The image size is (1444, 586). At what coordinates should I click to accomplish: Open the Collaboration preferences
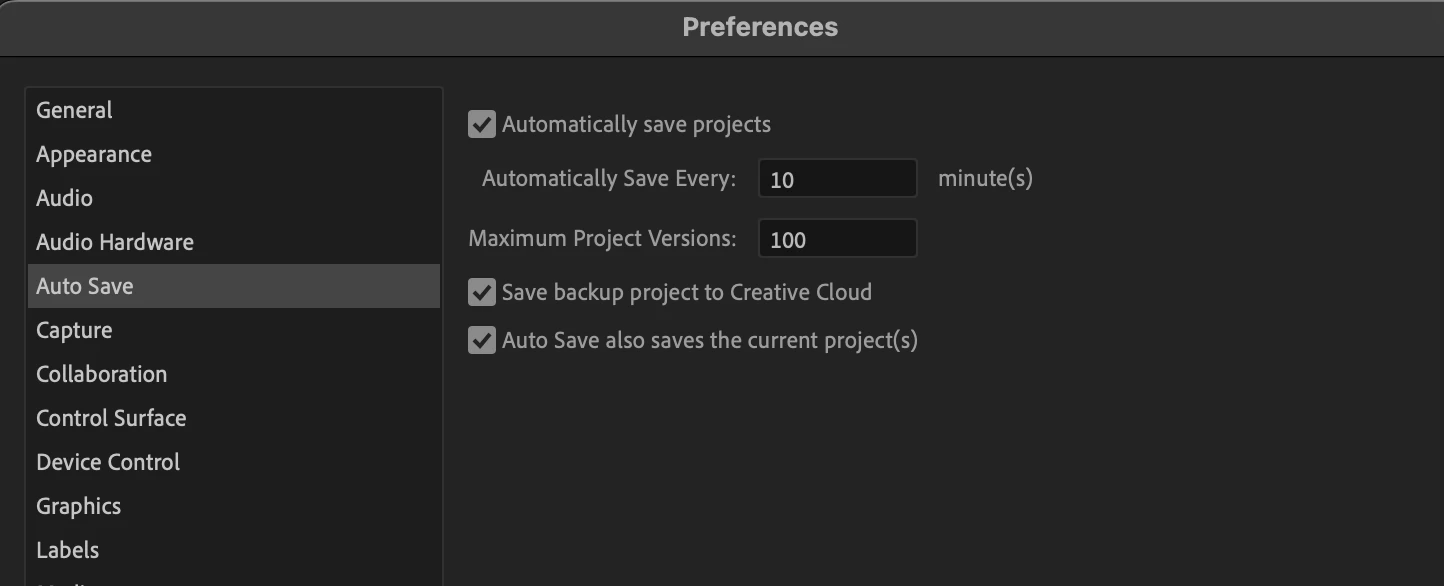[102, 374]
